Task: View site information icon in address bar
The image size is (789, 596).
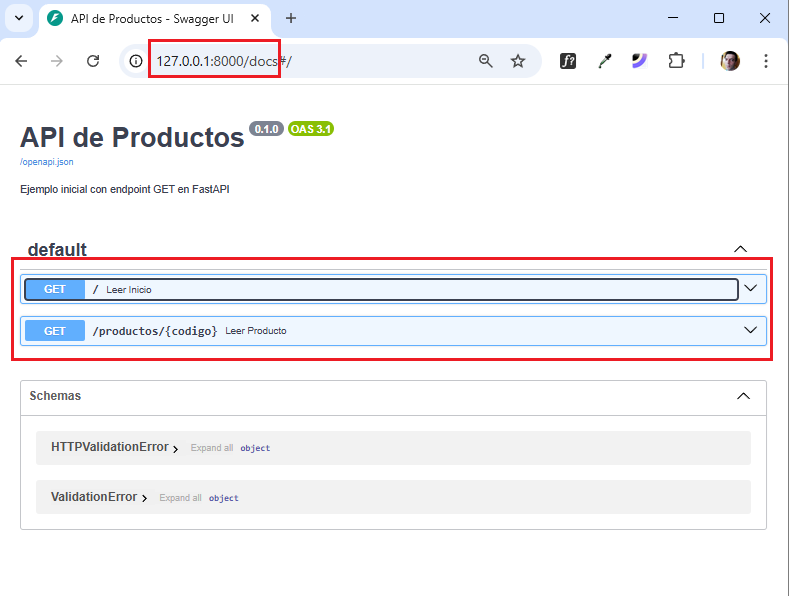Action: click(136, 61)
